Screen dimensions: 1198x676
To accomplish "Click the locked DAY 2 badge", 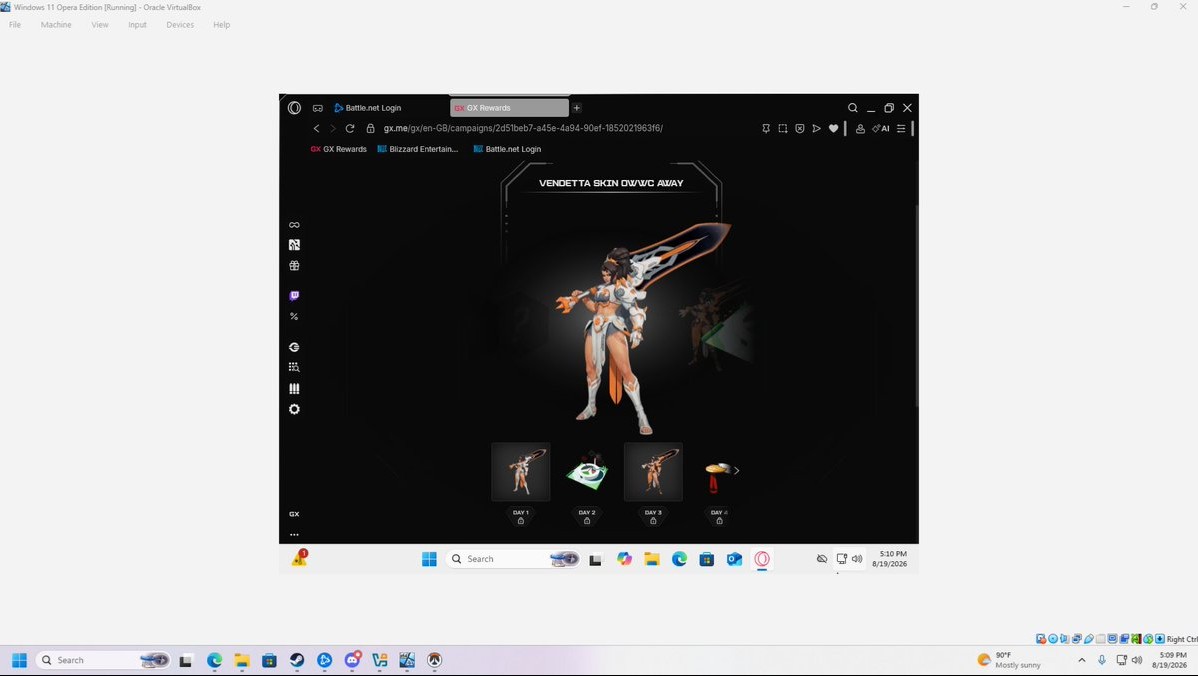I will pos(587,516).
